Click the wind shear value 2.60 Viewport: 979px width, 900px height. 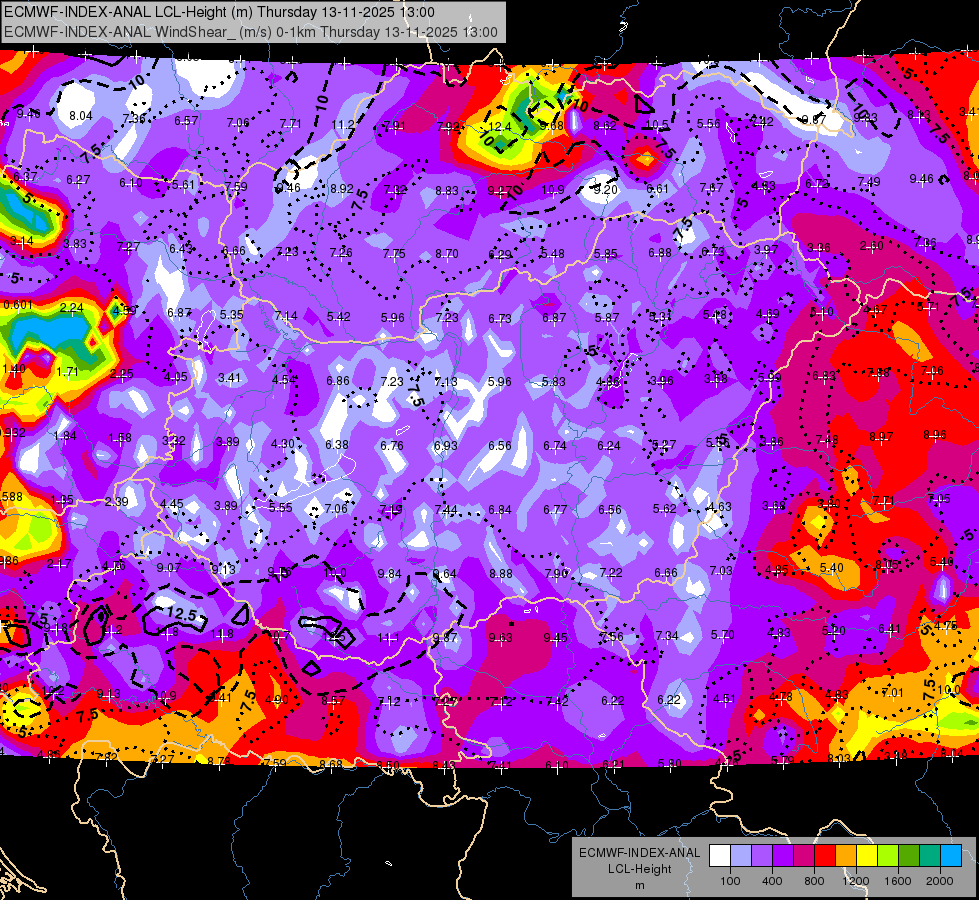point(872,245)
